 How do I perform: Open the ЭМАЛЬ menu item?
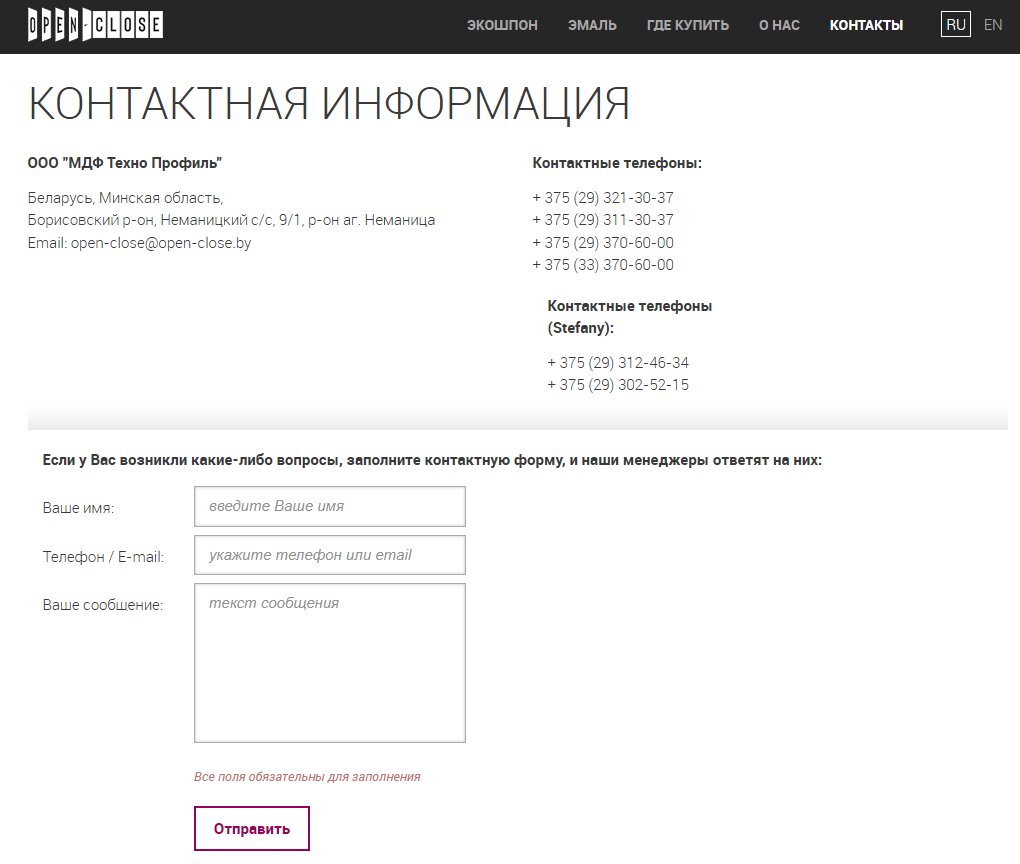pyautogui.click(x=592, y=25)
